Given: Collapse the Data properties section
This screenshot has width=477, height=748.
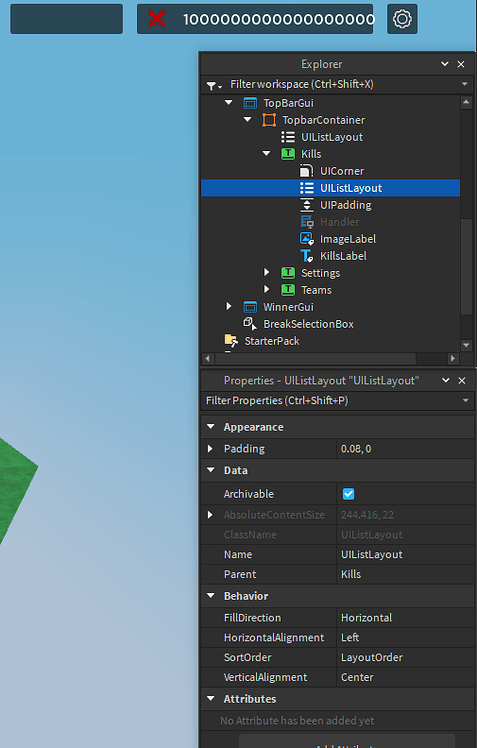Looking at the screenshot, I should [211, 470].
